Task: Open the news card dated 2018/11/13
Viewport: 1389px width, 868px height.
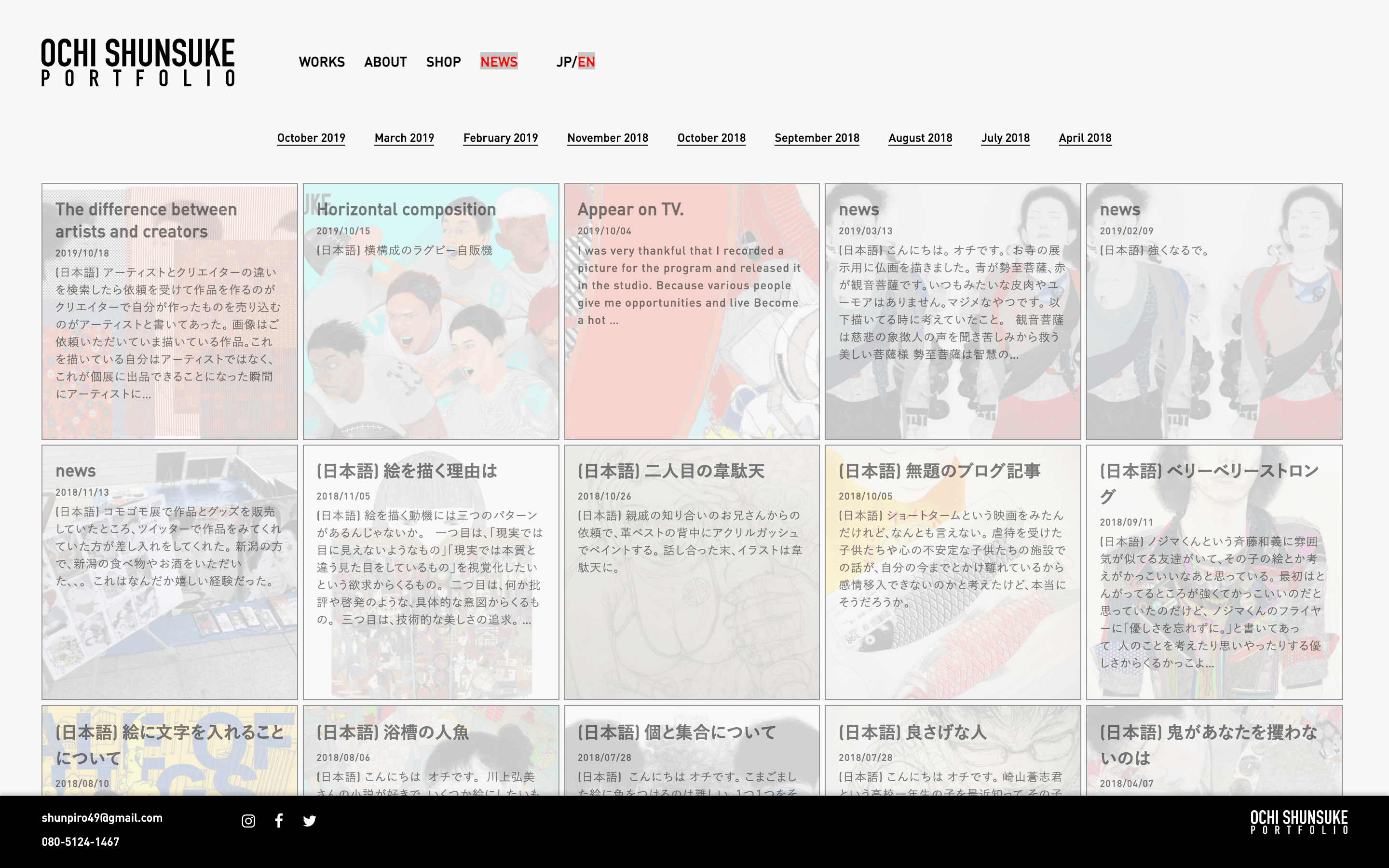Action: (x=169, y=572)
